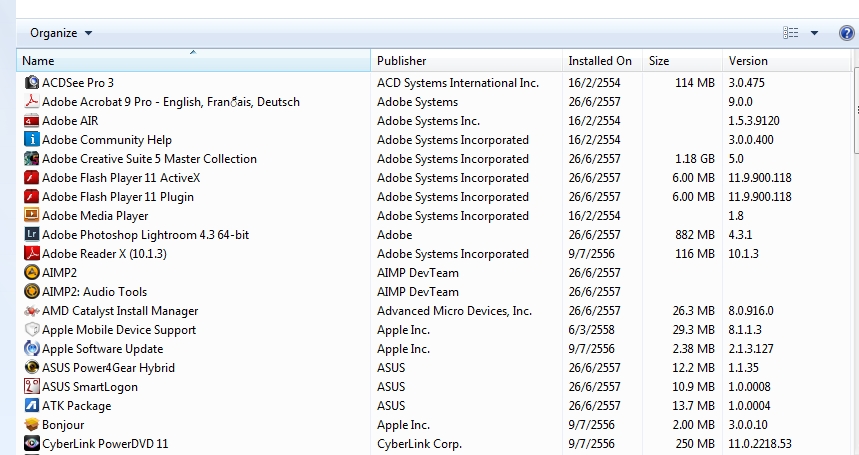Select the ACDSee Pro 3 icon
Viewport: 859px width, 455px height.
[32, 83]
